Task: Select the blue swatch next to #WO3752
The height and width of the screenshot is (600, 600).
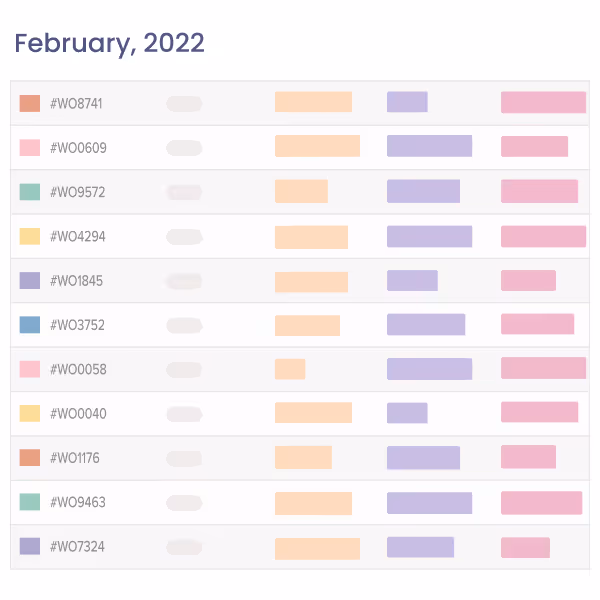Action: click(x=30, y=325)
